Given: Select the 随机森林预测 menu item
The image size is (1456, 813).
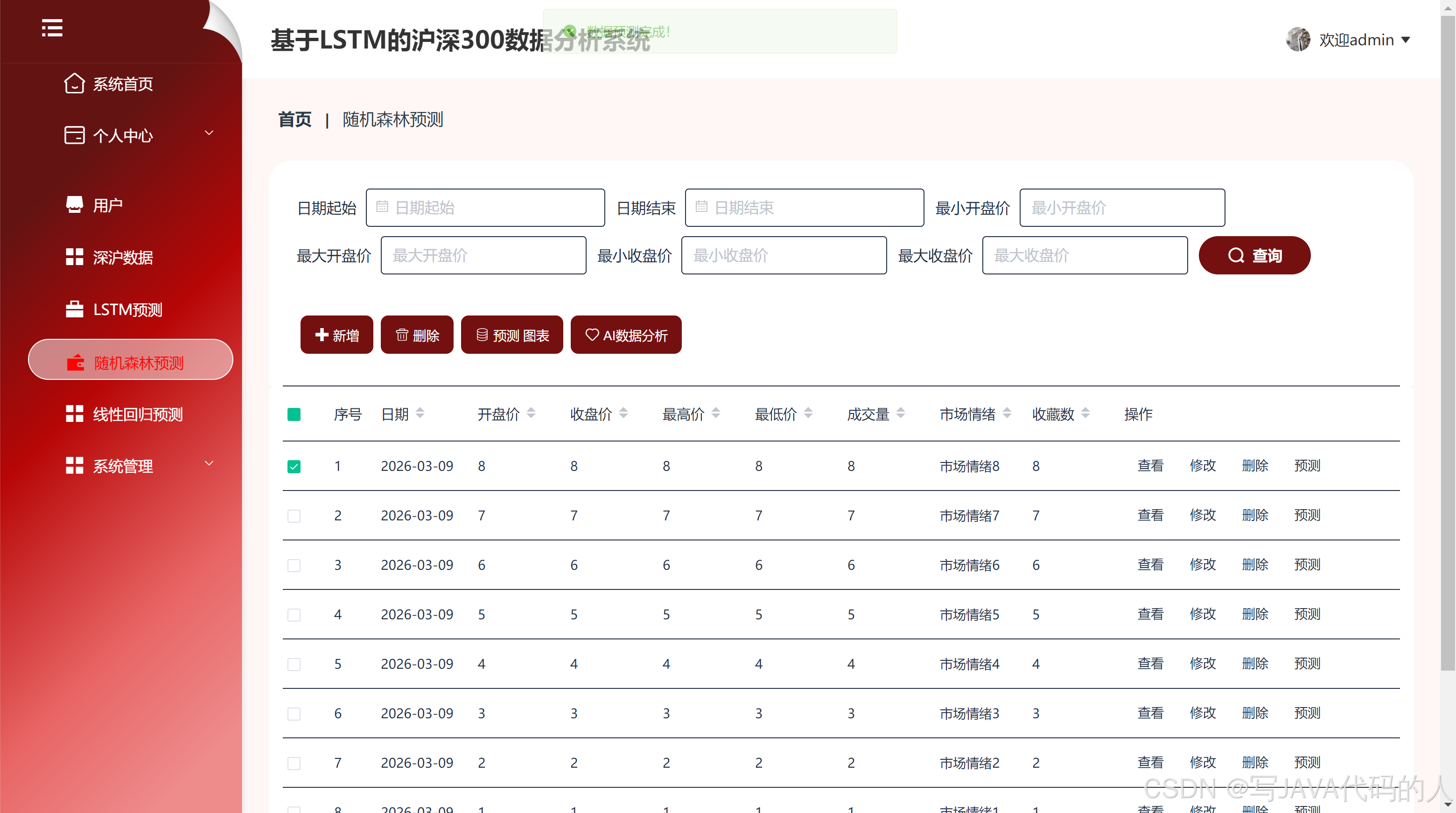Looking at the screenshot, I should (131, 359).
